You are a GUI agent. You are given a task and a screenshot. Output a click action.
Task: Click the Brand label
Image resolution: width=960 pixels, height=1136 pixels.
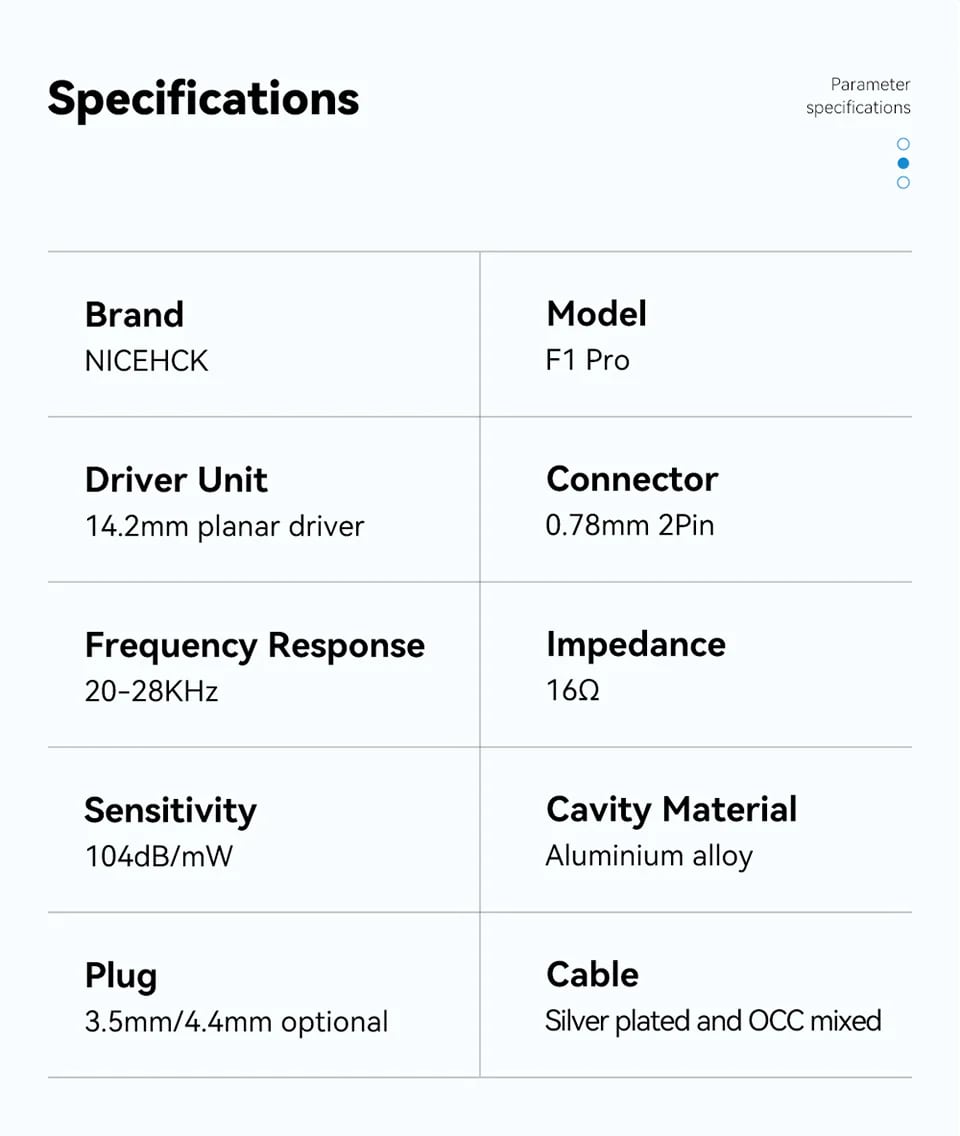[x=134, y=314]
